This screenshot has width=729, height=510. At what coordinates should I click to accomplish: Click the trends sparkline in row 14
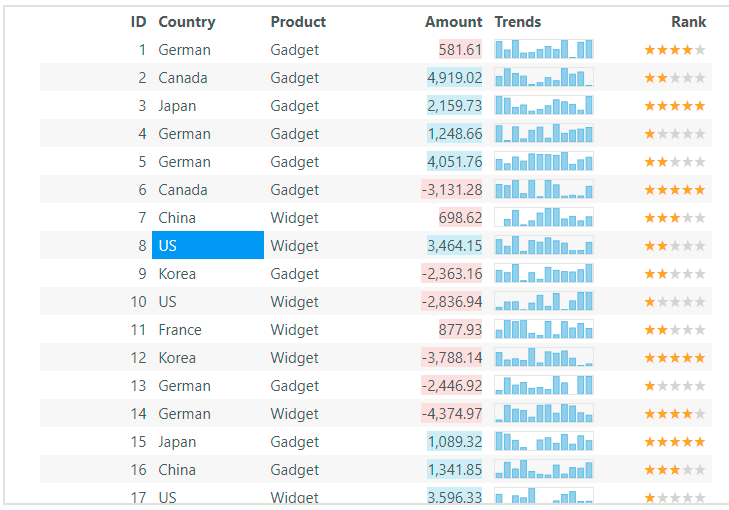pyautogui.click(x=543, y=414)
